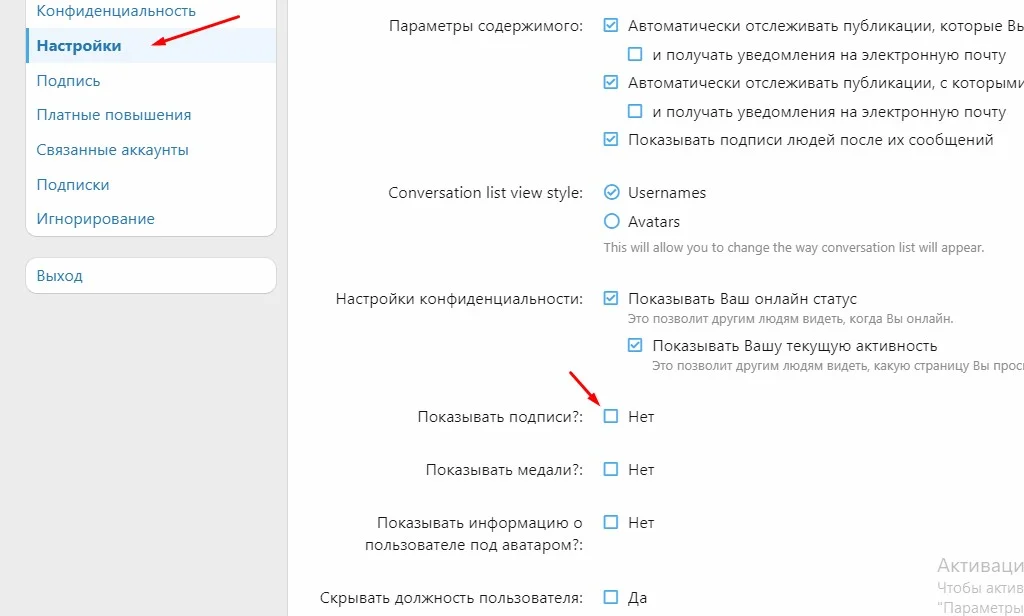Uncheck "Показывать Вашу текущую активность"
Viewport: 1024px width, 616px height.
tap(633, 344)
